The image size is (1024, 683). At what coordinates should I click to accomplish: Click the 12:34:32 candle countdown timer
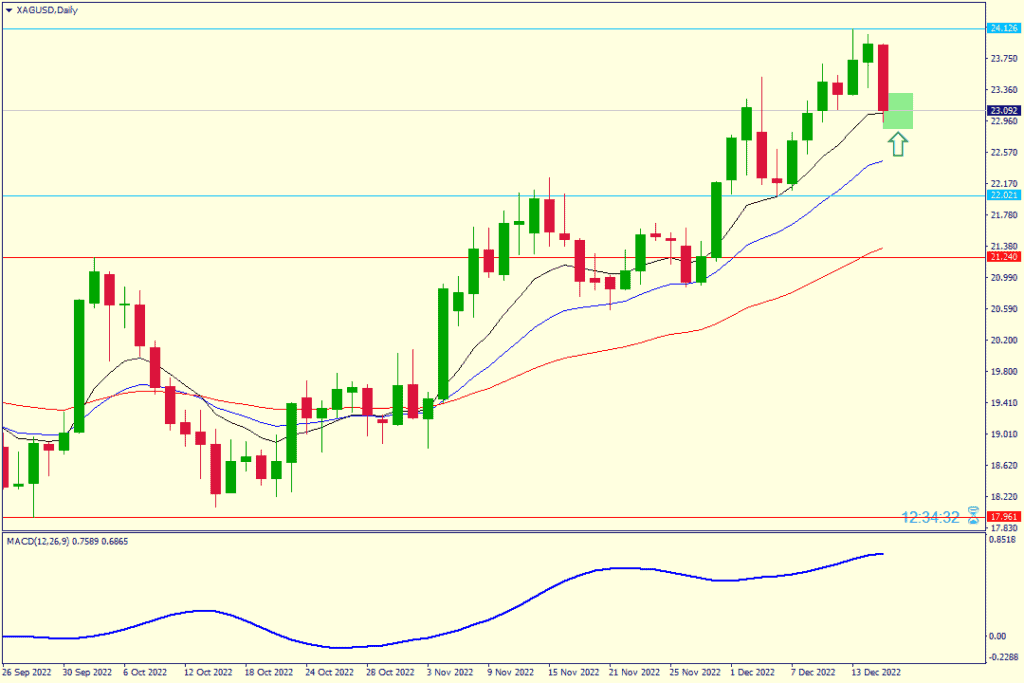[x=930, y=517]
